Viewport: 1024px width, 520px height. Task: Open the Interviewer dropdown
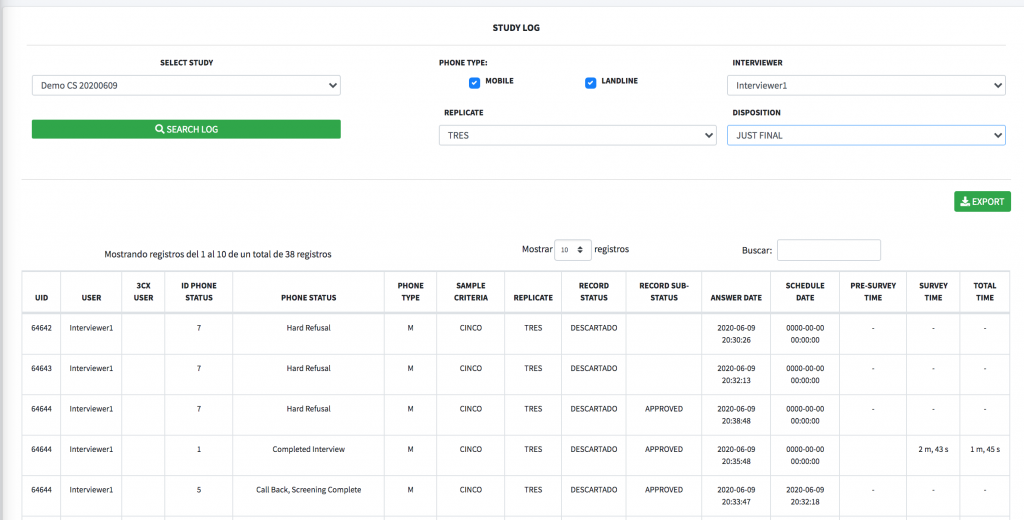click(x=866, y=86)
